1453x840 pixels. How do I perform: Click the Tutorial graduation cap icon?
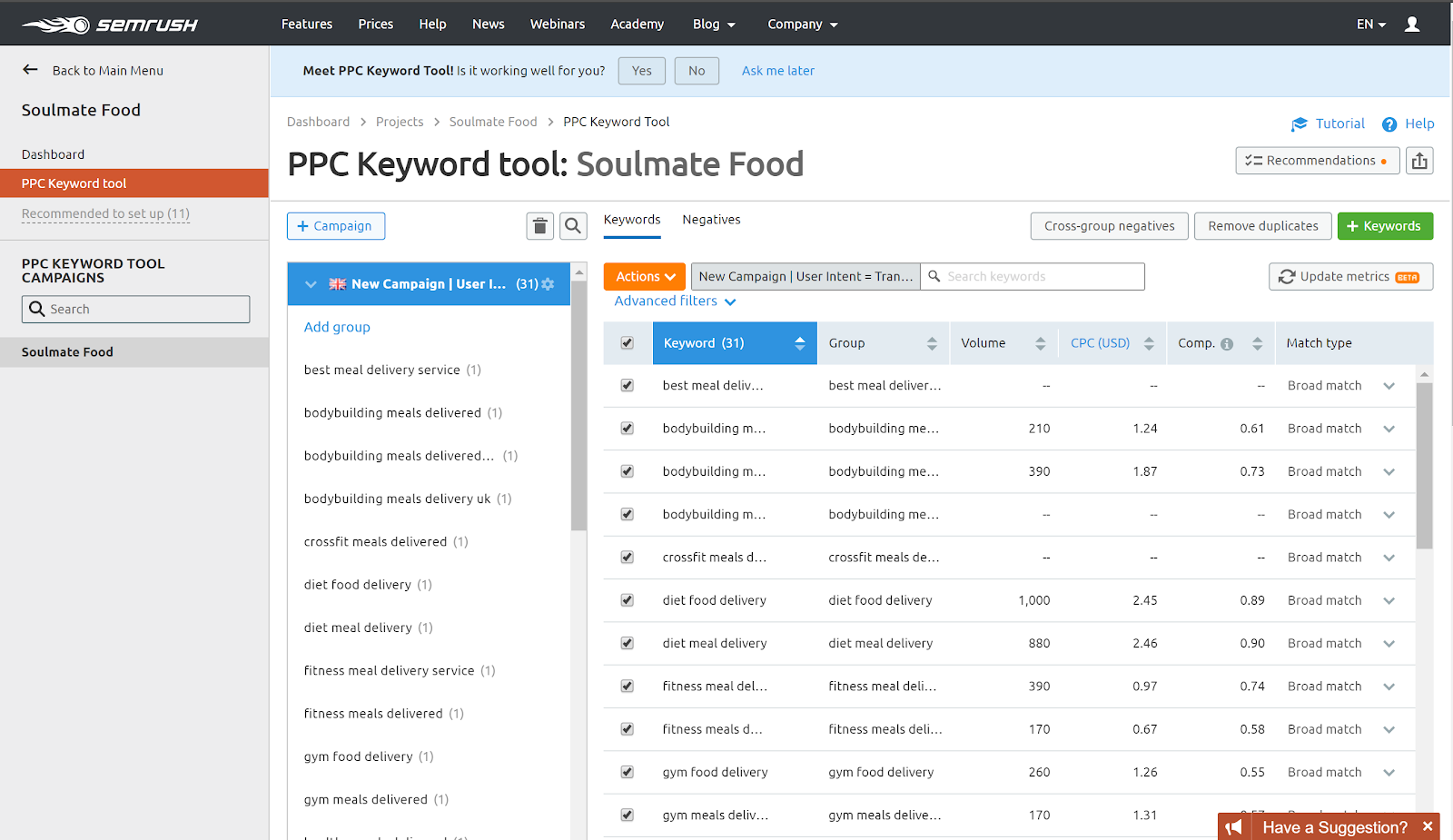pyautogui.click(x=1300, y=124)
